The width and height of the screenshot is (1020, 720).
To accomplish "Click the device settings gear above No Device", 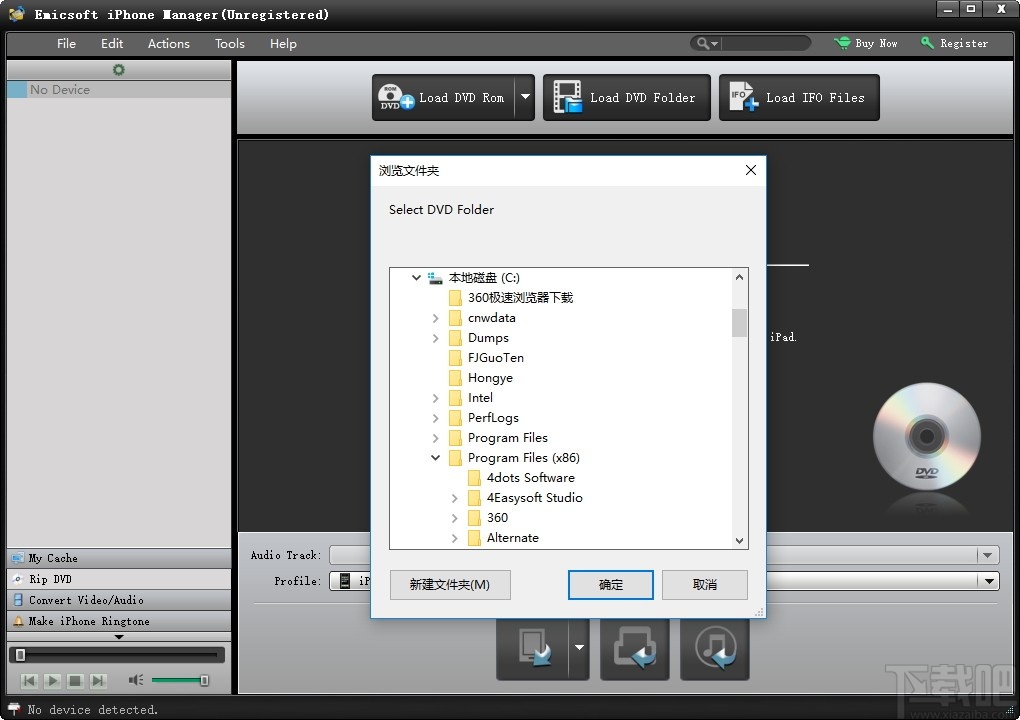I will pyautogui.click(x=118, y=70).
